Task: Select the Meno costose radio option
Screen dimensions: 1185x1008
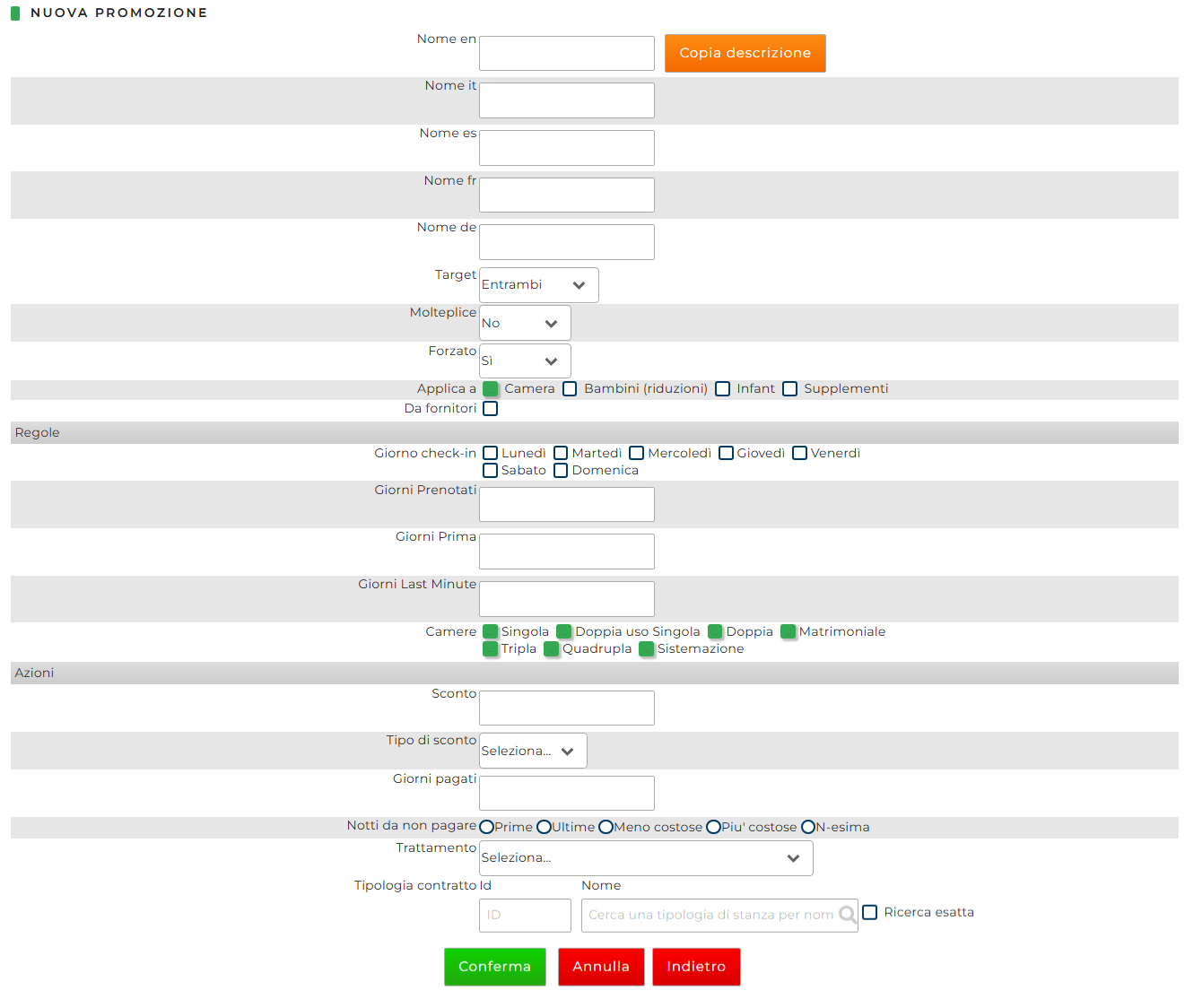Action: pyautogui.click(x=606, y=827)
